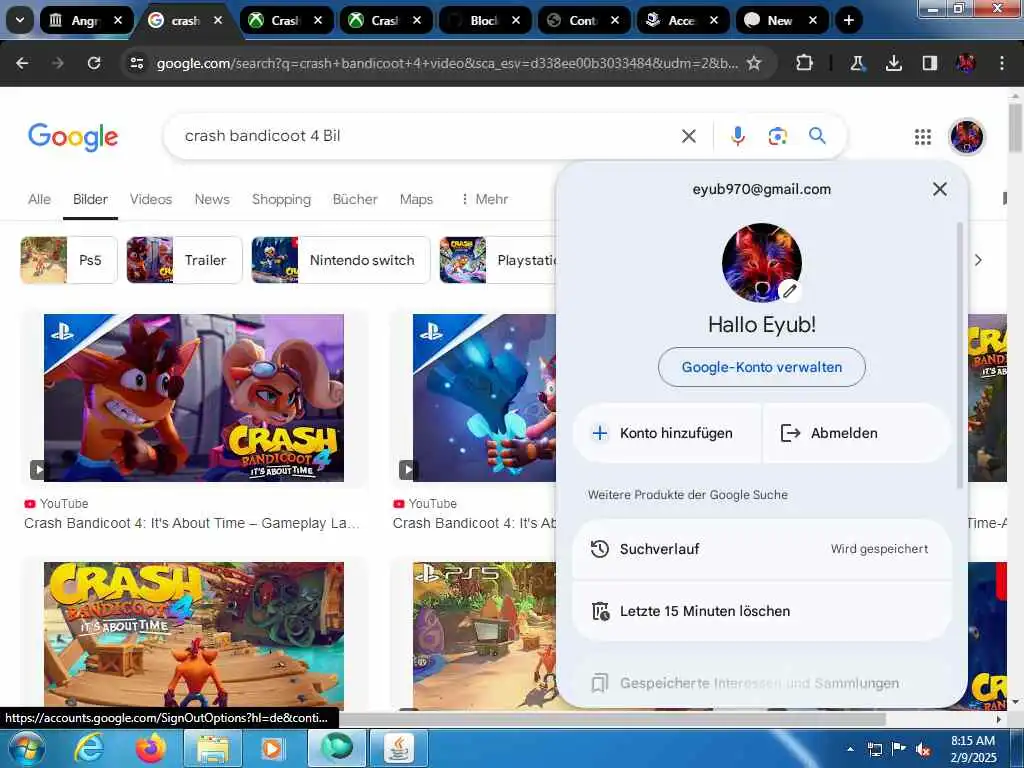Select the Bücher search category
Screen dimensions: 1024x768
(355, 199)
